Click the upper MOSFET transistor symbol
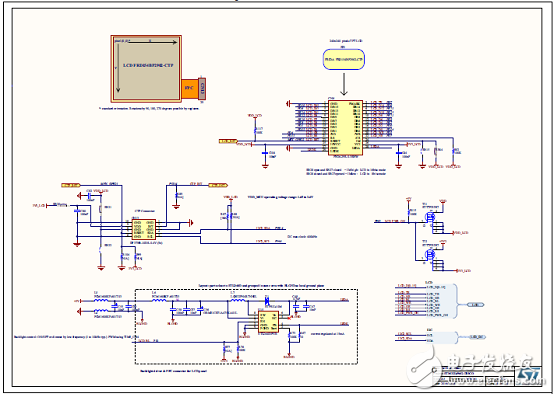 pos(430,217)
